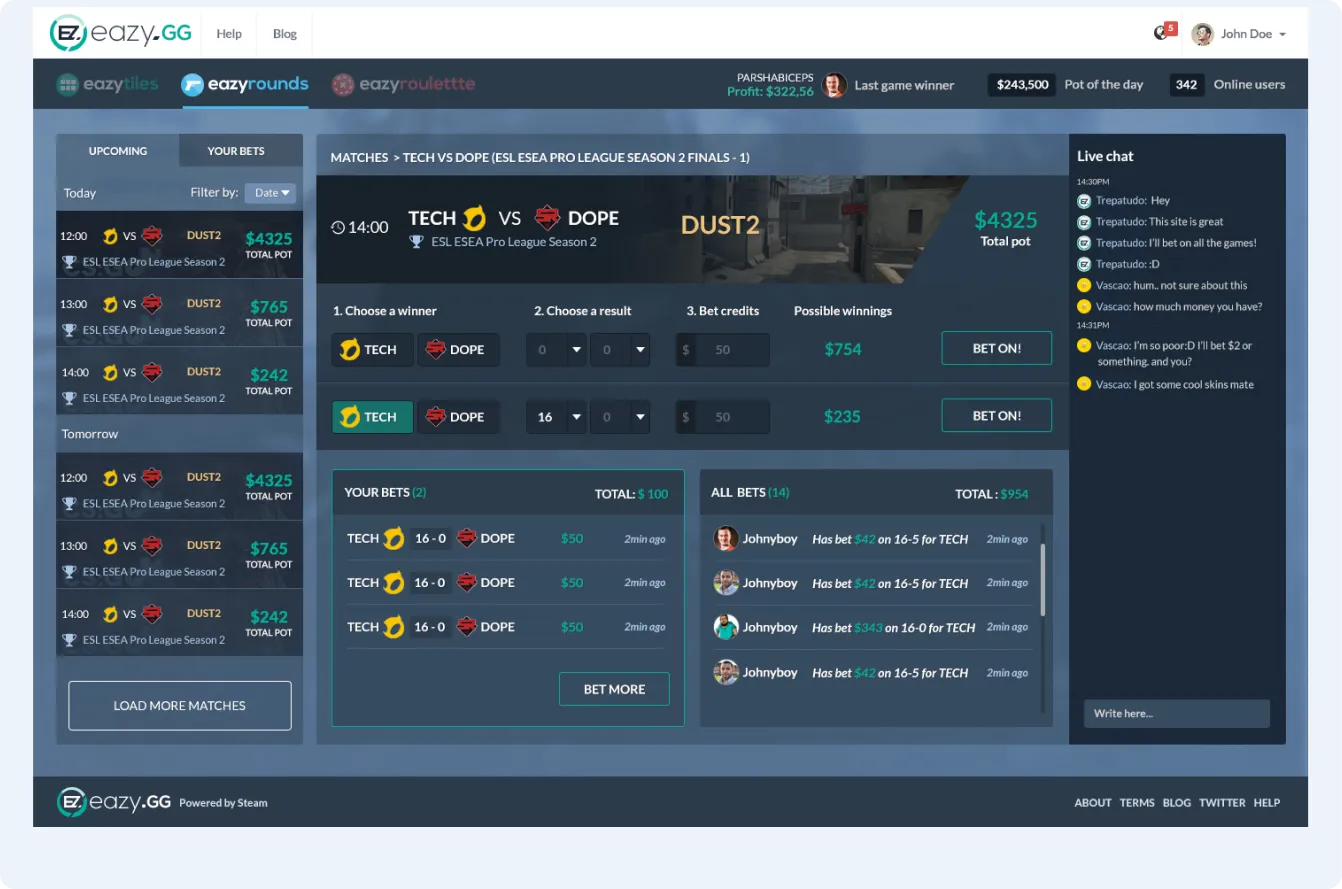The image size is (1342, 889).
Task: Click the trophy icon under TECH vs DOPE banner
Action: click(x=417, y=242)
